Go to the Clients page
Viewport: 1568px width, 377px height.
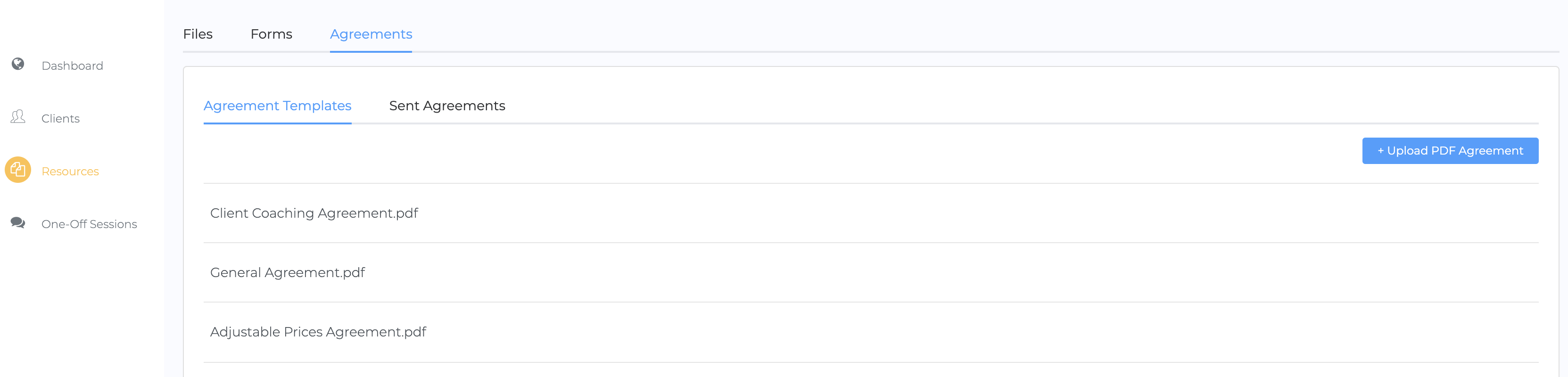point(60,119)
